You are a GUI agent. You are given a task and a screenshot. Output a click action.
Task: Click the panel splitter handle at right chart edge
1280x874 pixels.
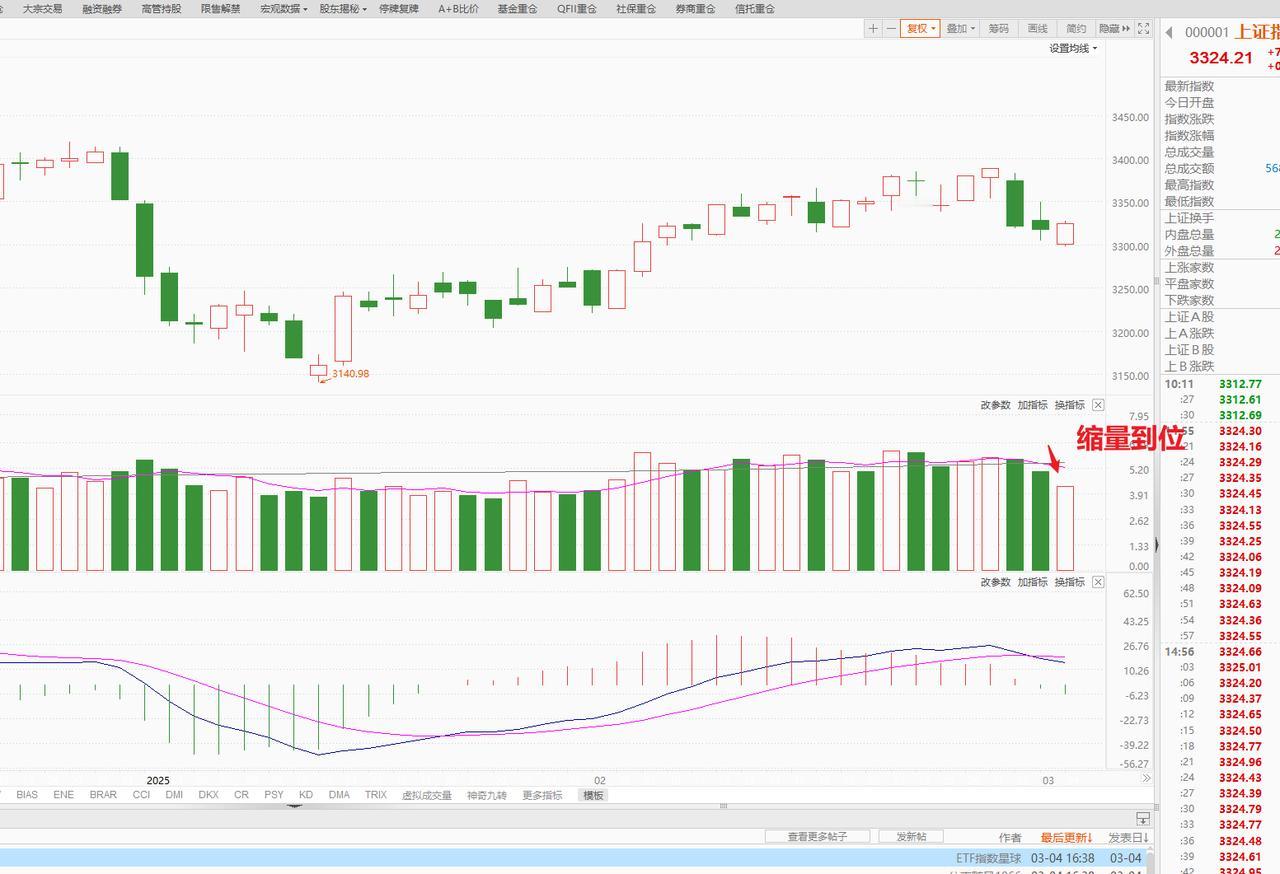1157,545
